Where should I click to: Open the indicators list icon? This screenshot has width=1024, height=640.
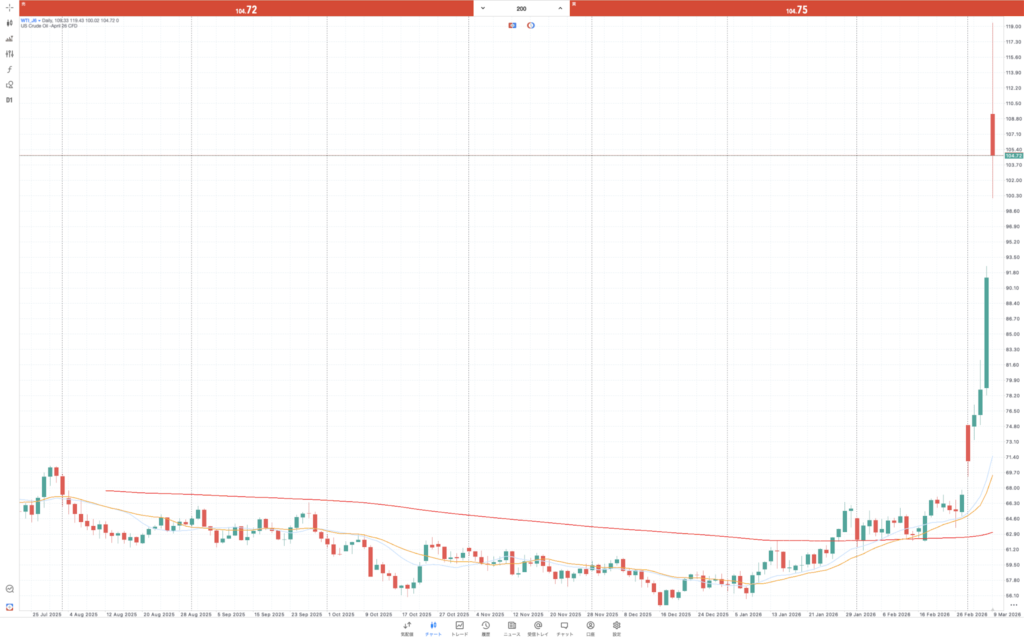(x=9, y=38)
